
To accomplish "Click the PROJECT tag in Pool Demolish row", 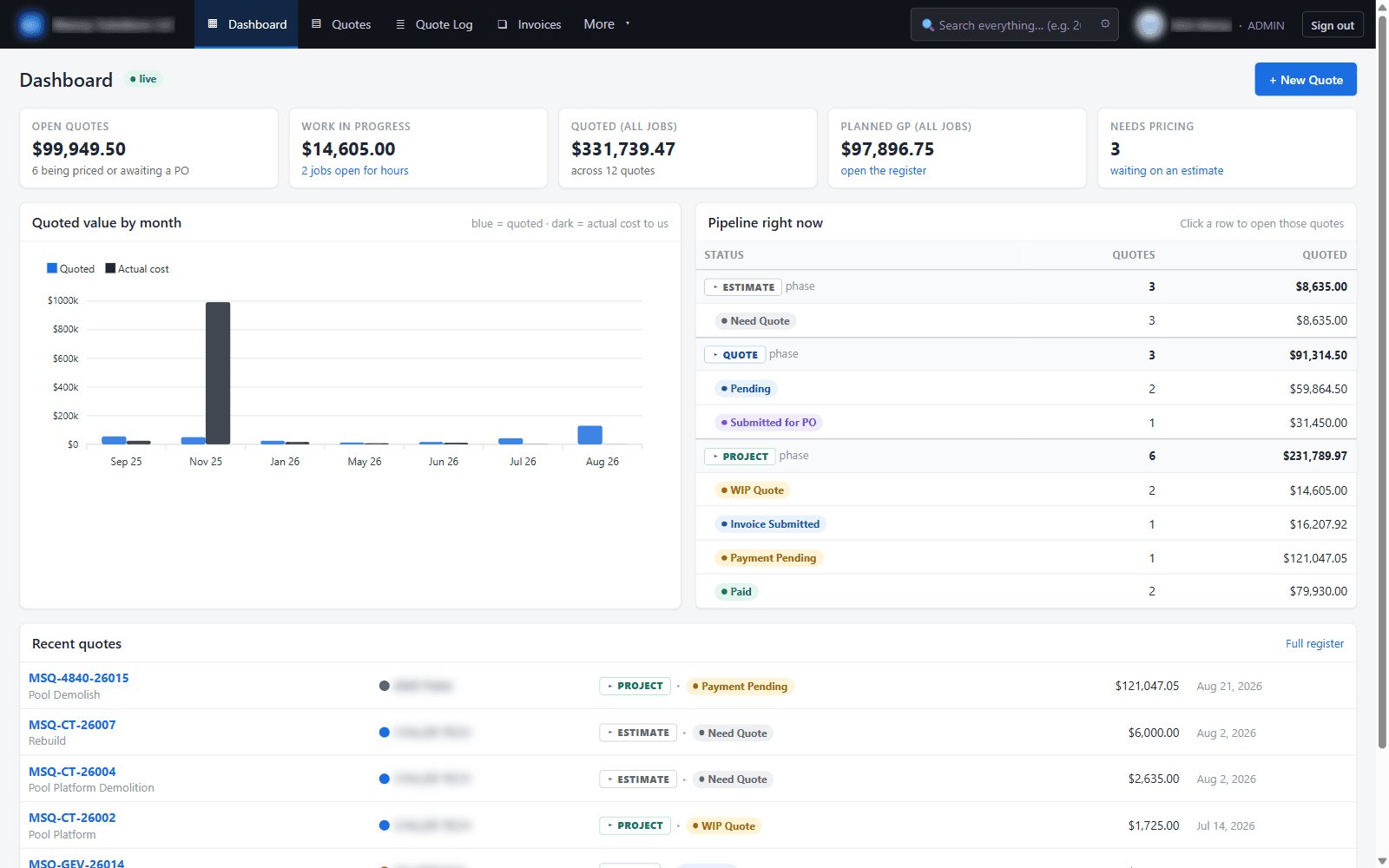I will click(635, 686).
